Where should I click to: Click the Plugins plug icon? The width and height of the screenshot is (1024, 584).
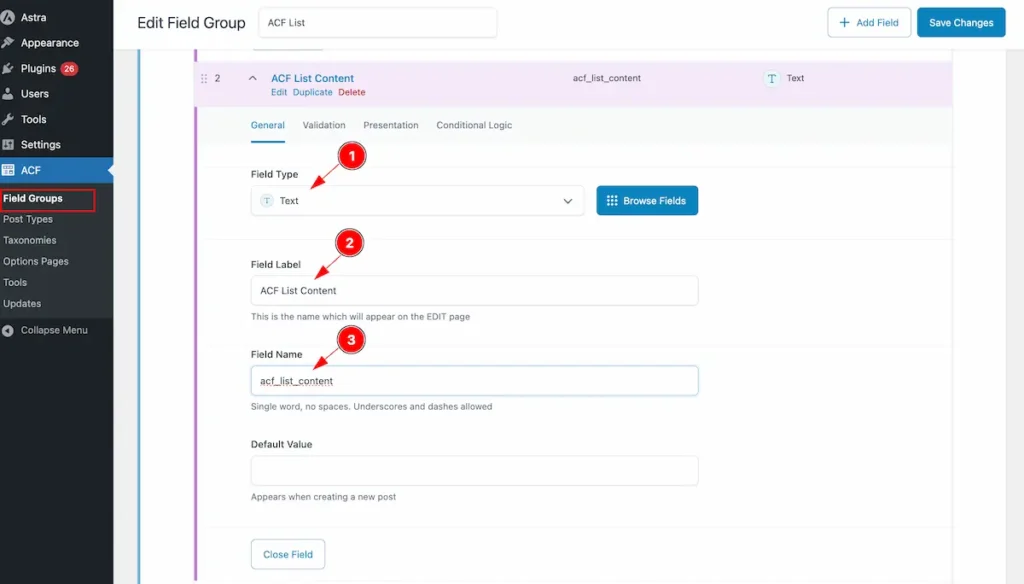pyautogui.click(x=8, y=69)
